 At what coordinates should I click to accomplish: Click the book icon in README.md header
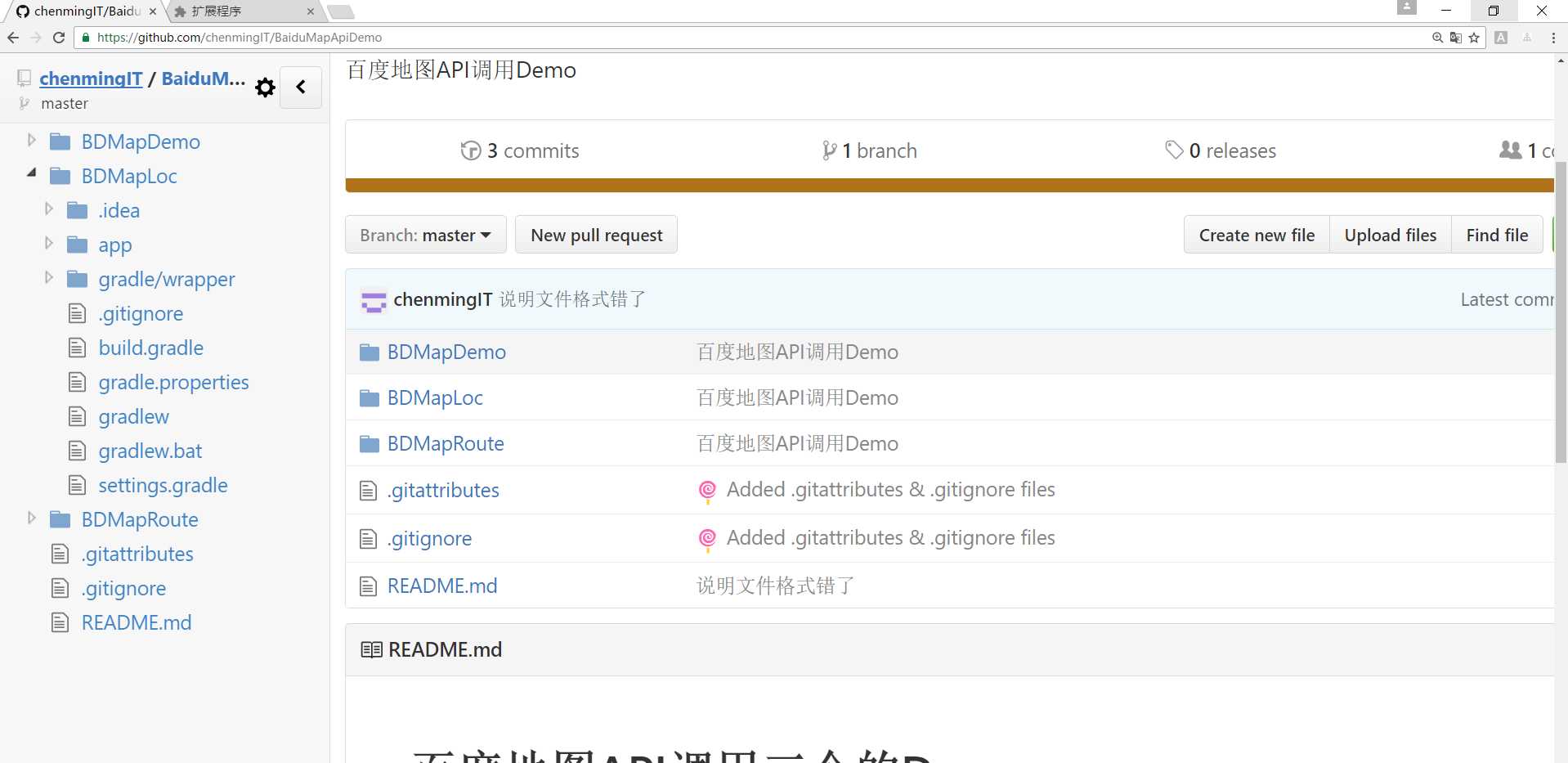coord(371,650)
